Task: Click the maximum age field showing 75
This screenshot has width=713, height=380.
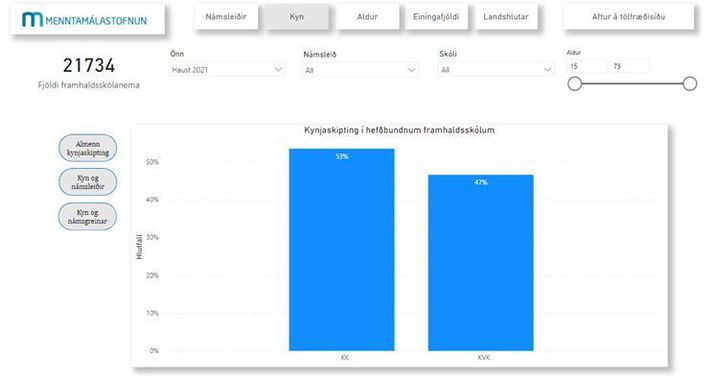Action: point(630,66)
